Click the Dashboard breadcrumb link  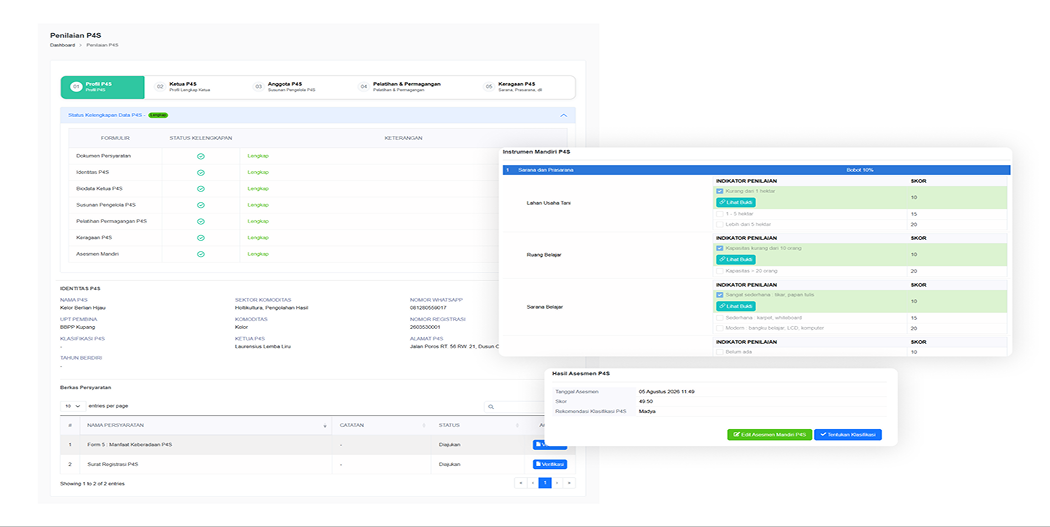click(x=62, y=45)
